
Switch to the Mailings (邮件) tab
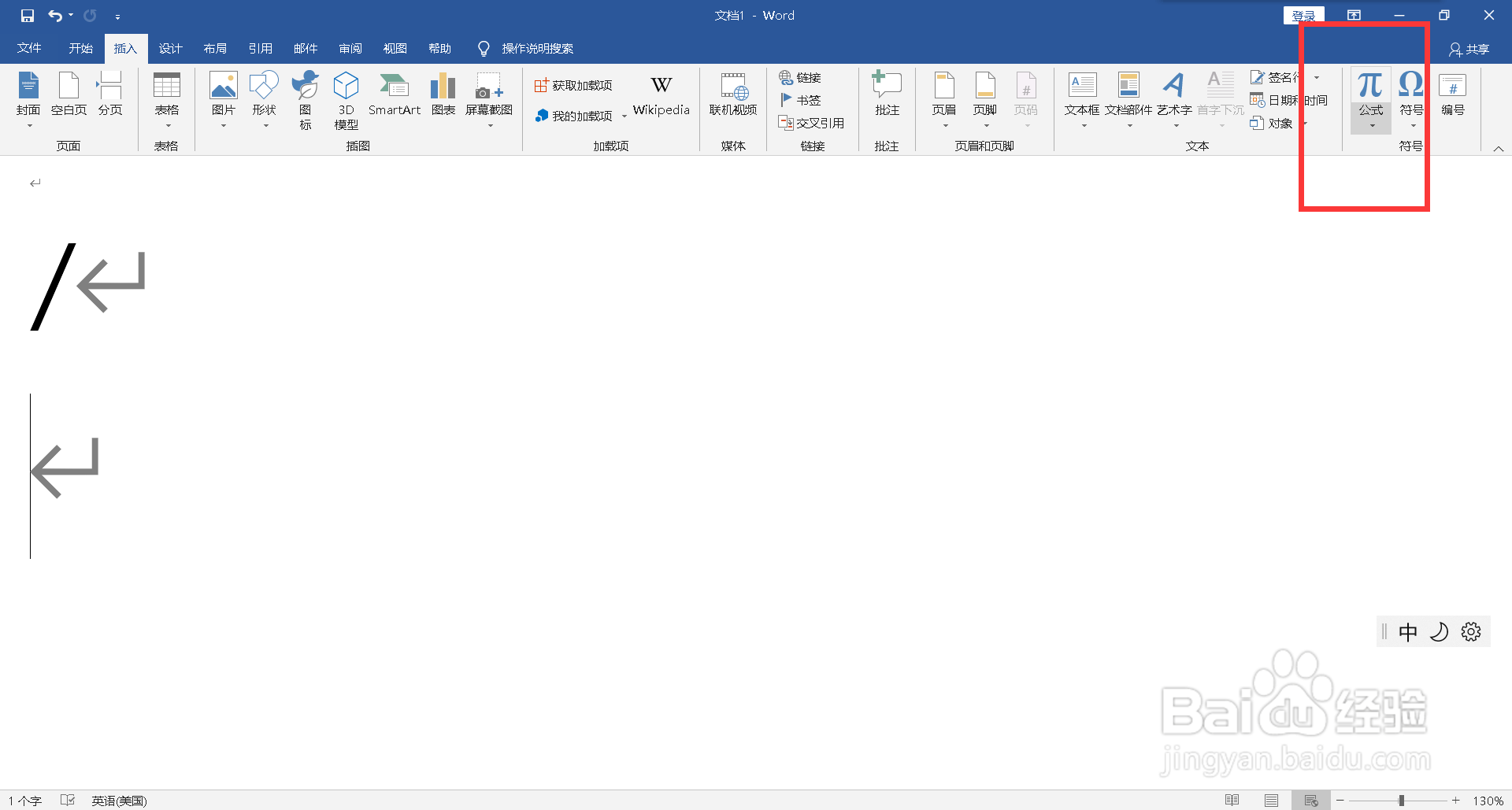(x=306, y=49)
